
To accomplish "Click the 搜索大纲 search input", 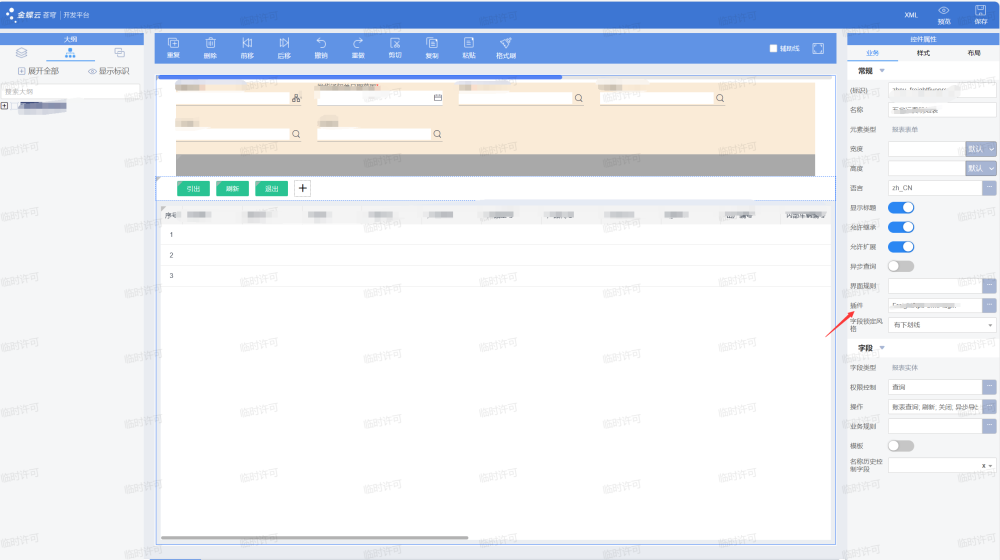I will pyautogui.click(x=71, y=91).
